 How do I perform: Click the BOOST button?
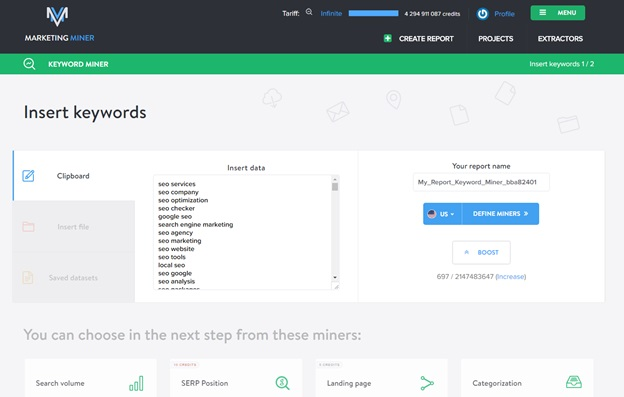pyautogui.click(x=481, y=252)
